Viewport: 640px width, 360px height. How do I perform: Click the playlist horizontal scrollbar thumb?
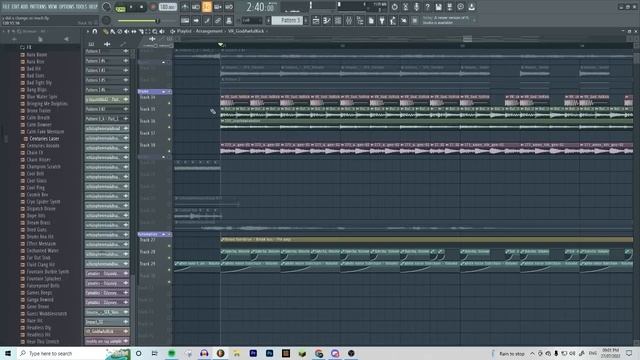click(x=467, y=39)
